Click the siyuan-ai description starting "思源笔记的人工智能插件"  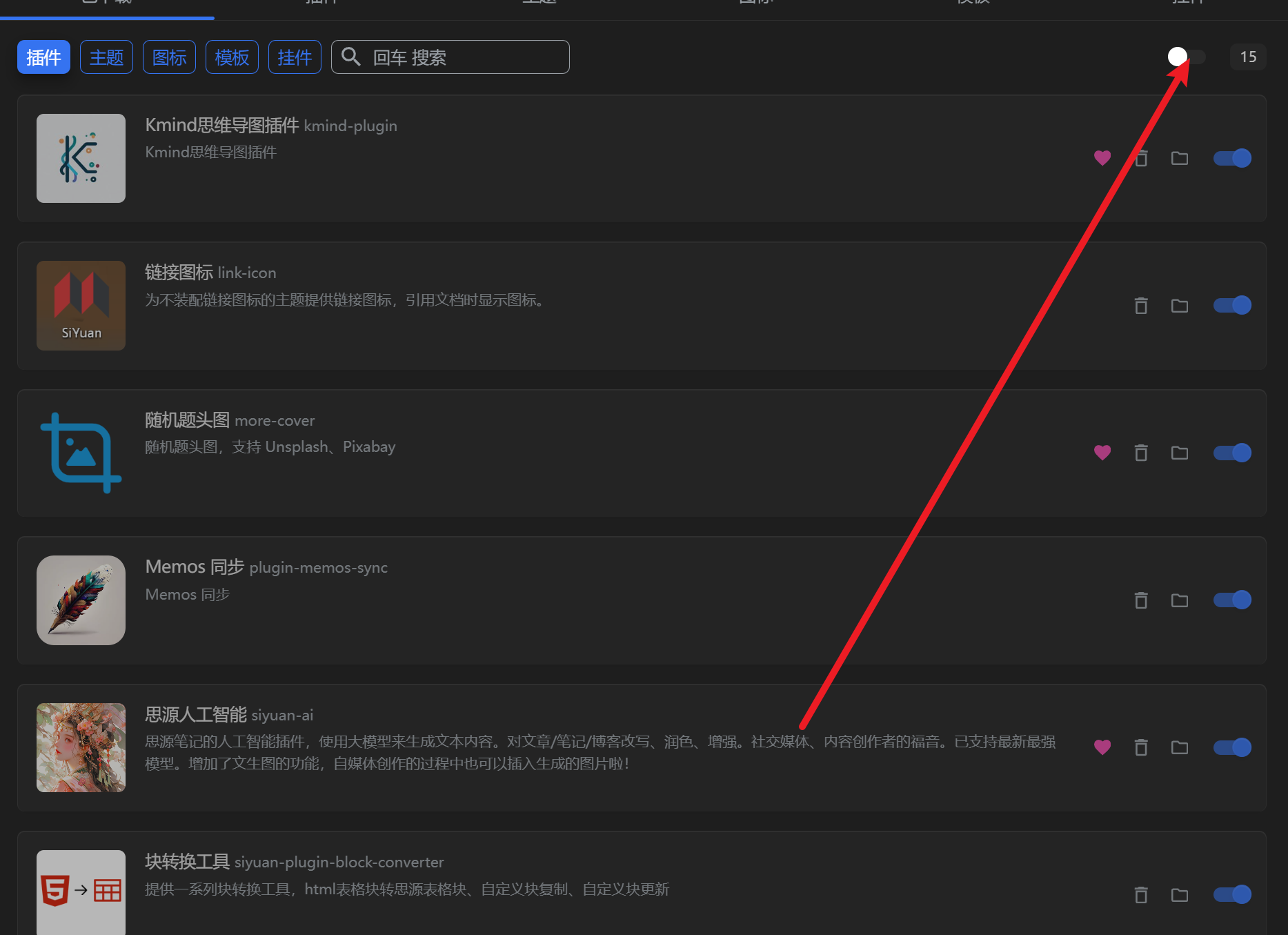[600, 752]
